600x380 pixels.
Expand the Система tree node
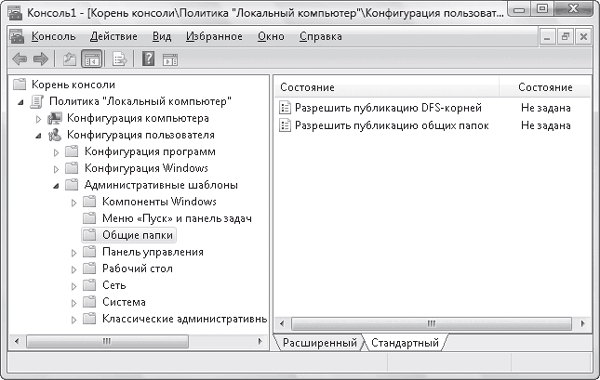pos(74,303)
